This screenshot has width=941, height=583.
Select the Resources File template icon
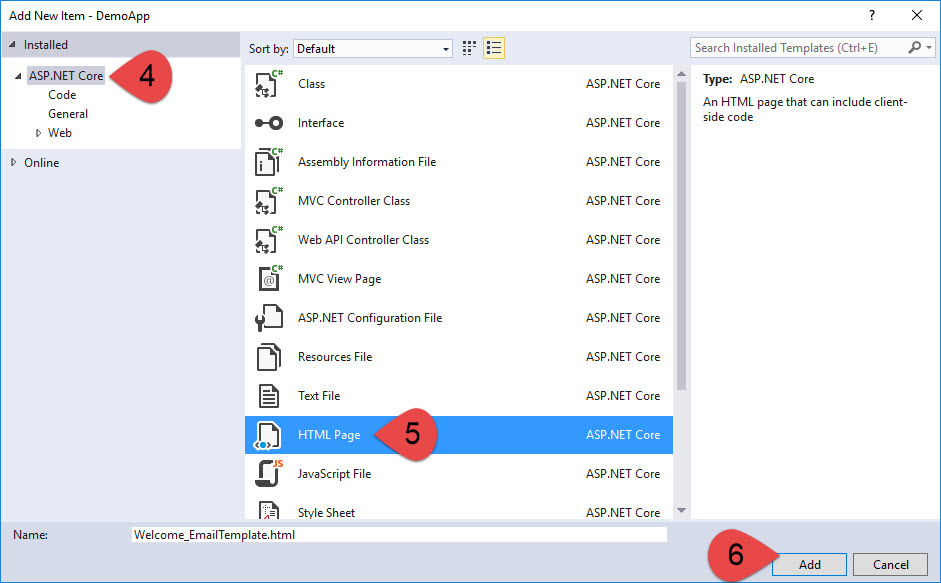268,356
